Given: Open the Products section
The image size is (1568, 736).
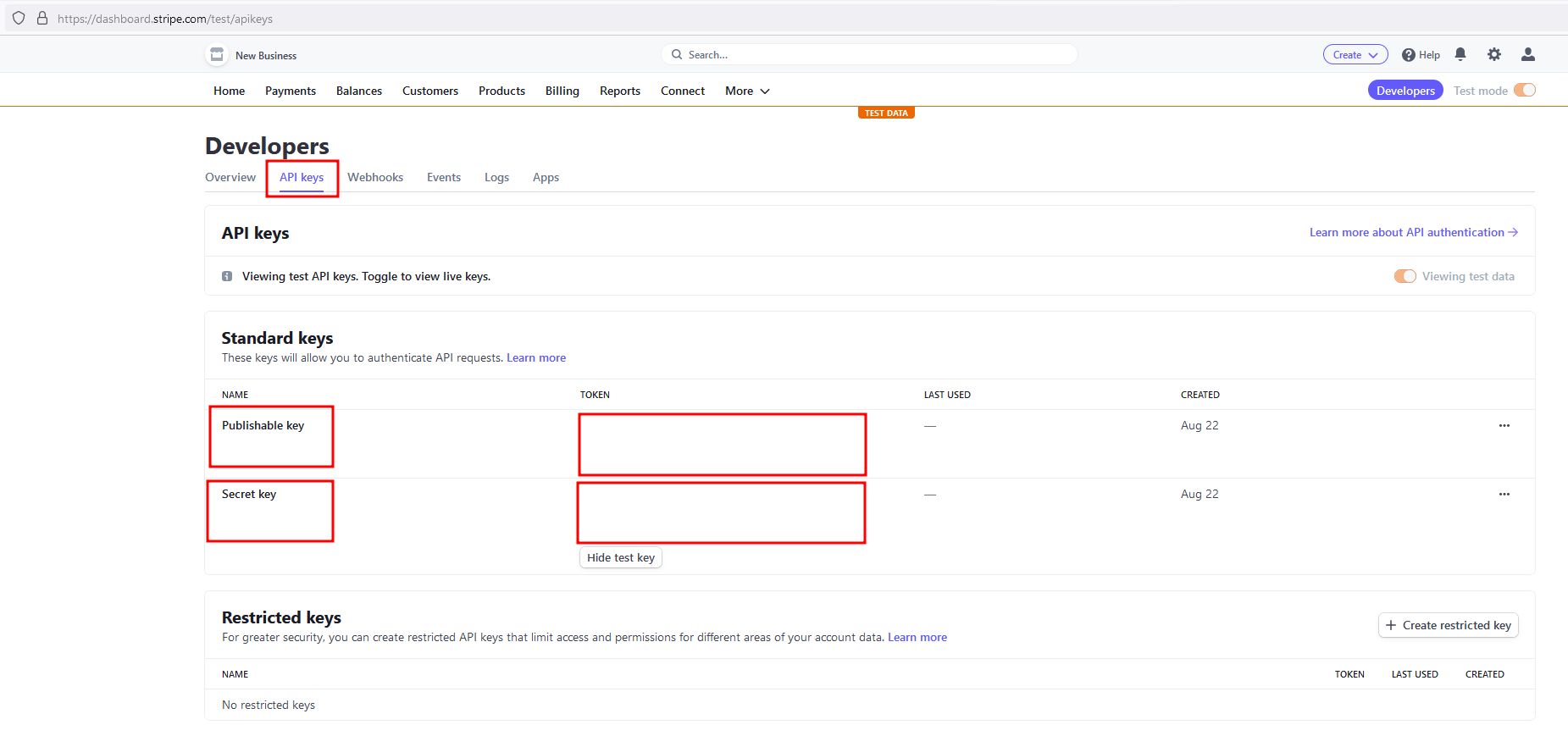Looking at the screenshot, I should coord(501,91).
